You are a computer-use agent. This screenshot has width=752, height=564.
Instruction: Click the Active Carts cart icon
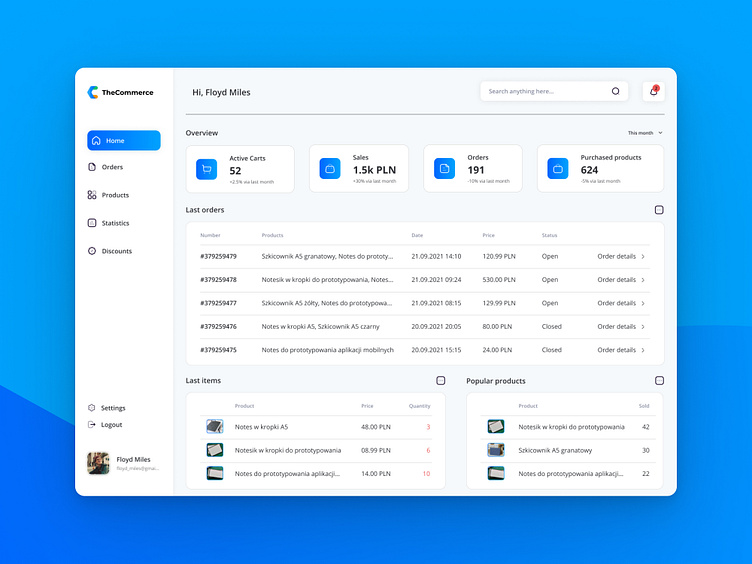(x=206, y=169)
